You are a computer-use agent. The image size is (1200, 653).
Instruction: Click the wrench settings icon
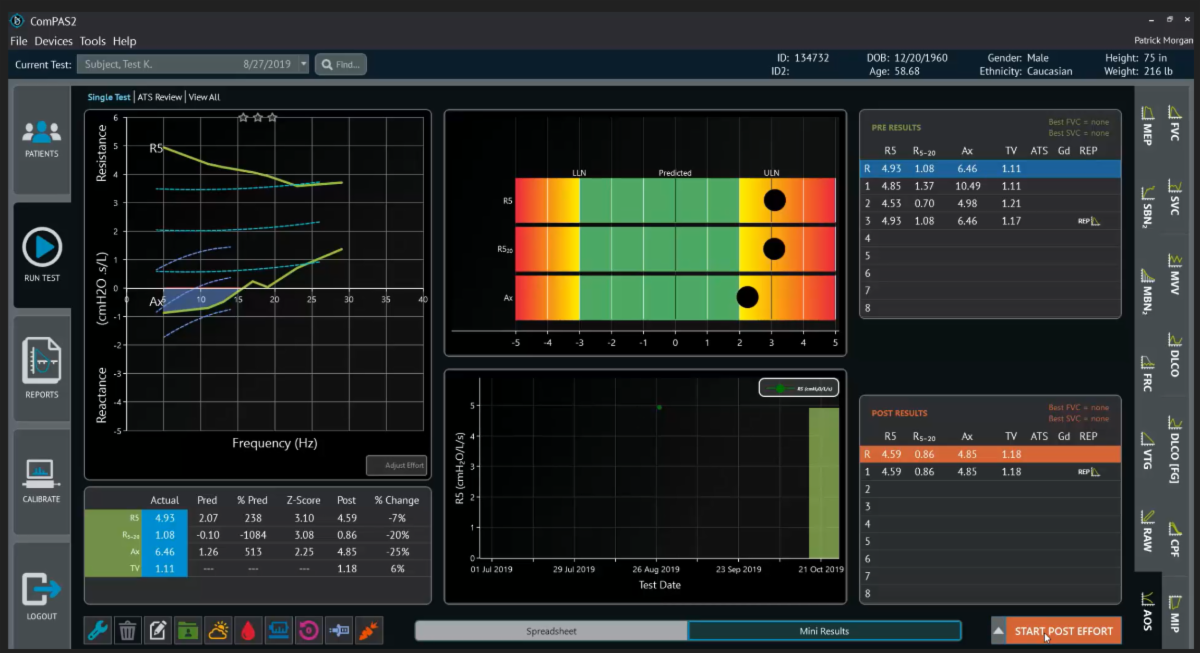coord(98,630)
